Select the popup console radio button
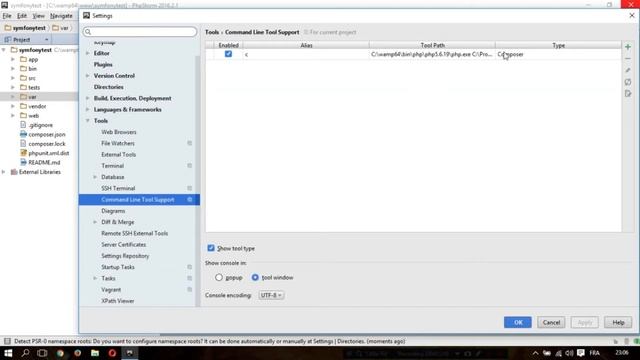The height and width of the screenshot is (360, 640). tap(219, 278)
